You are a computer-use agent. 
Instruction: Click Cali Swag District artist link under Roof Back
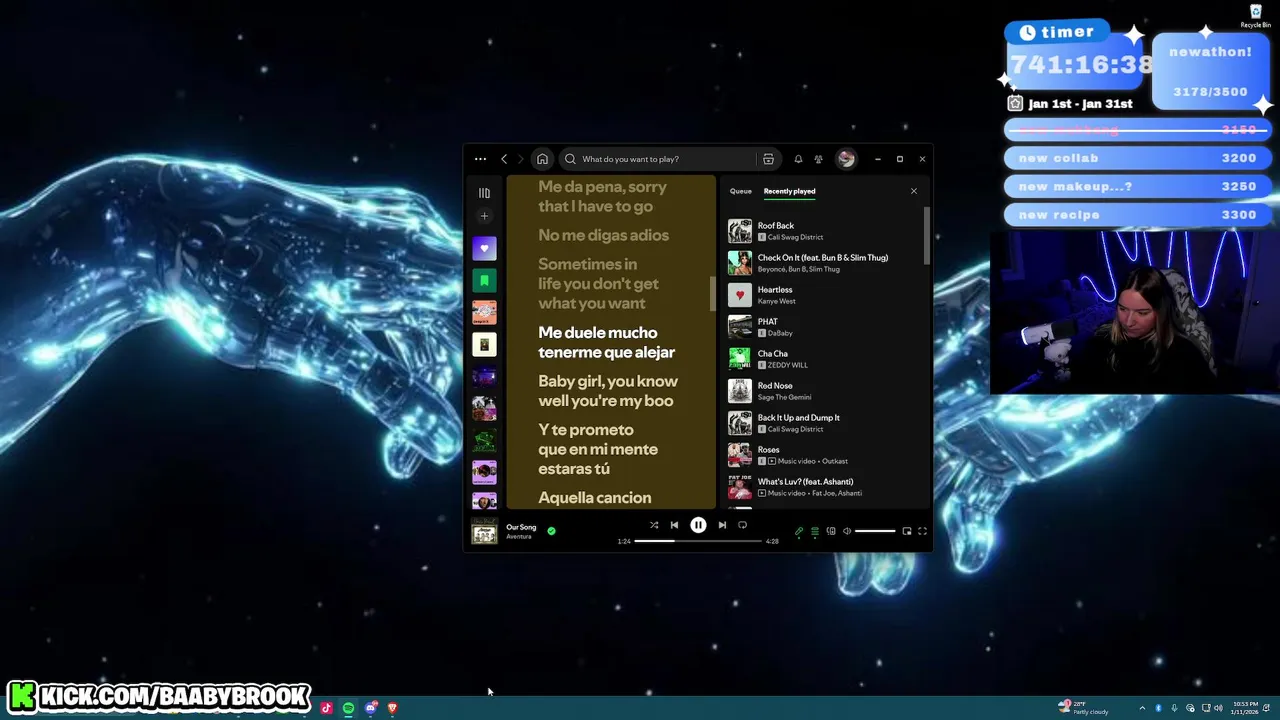(x=795, y=237)
